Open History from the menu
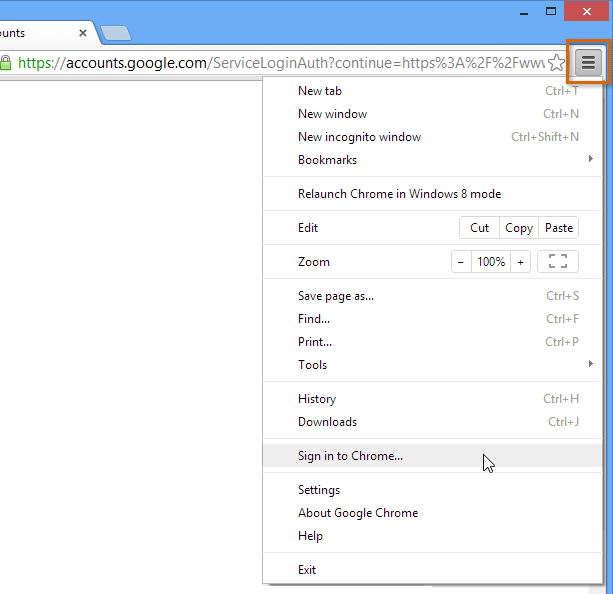The height and width of the screenshot is (594, 613). tap(432, 398)
